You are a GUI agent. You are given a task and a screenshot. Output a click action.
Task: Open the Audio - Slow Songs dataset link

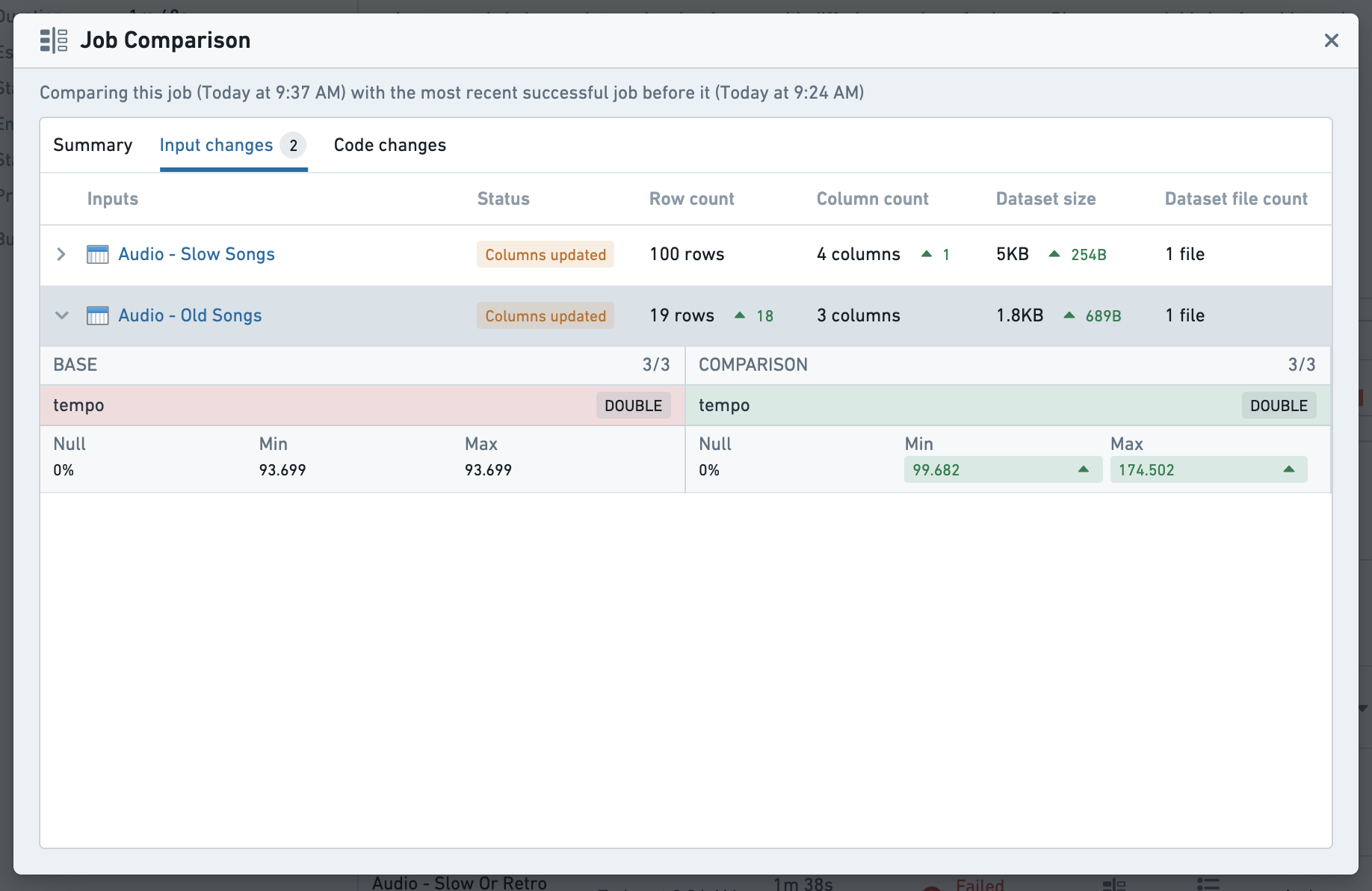[x=197, y=254]
